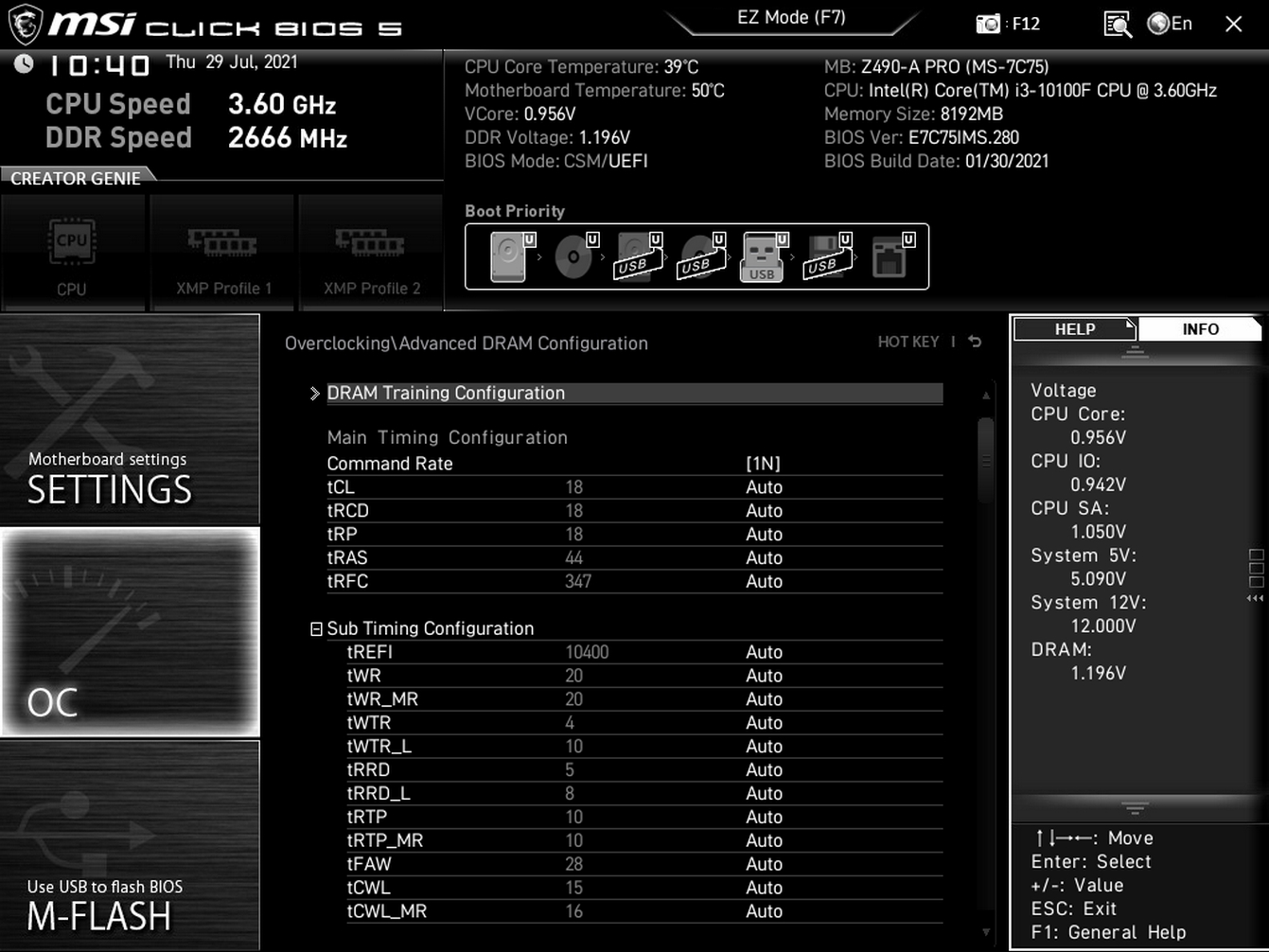Enable the Creator Genie CPU profile
This screenshot has width=1269, height=952.
(x=72, y=253)
